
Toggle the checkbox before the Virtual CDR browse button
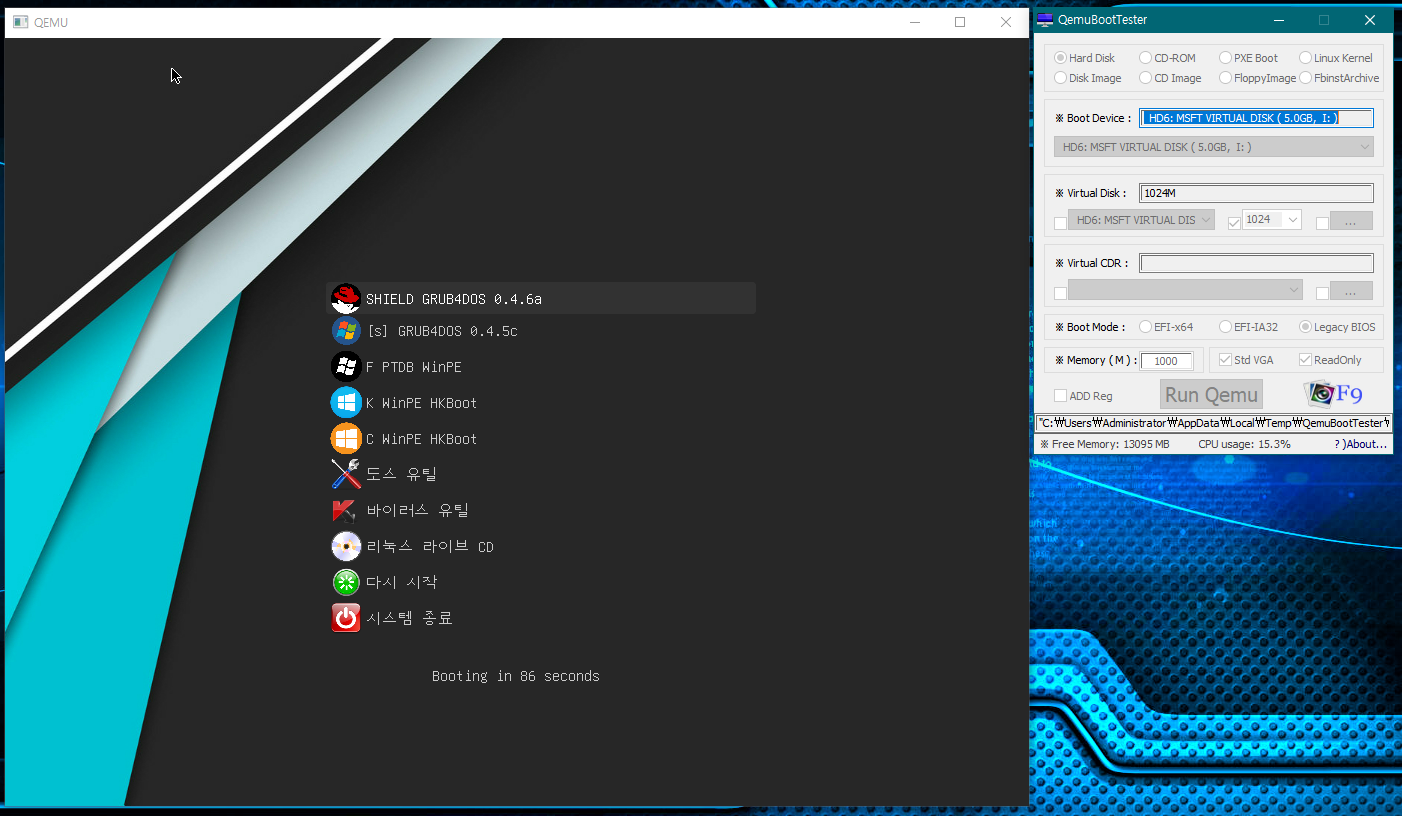[x=1322, y=293]
